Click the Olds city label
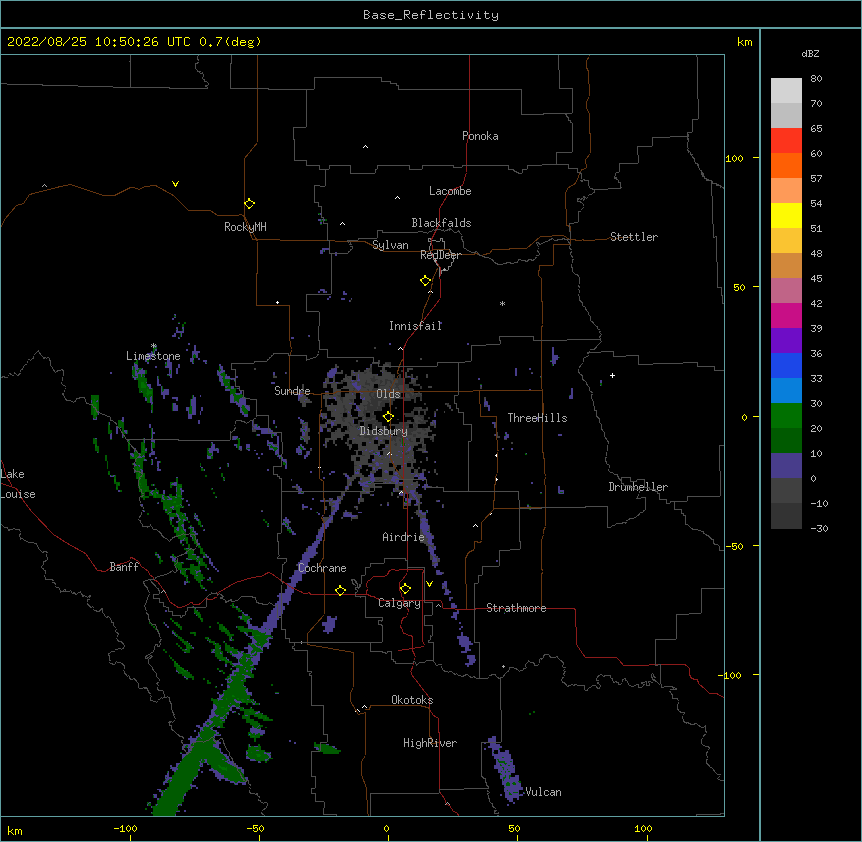862x842 pixels. click(388, 394)
